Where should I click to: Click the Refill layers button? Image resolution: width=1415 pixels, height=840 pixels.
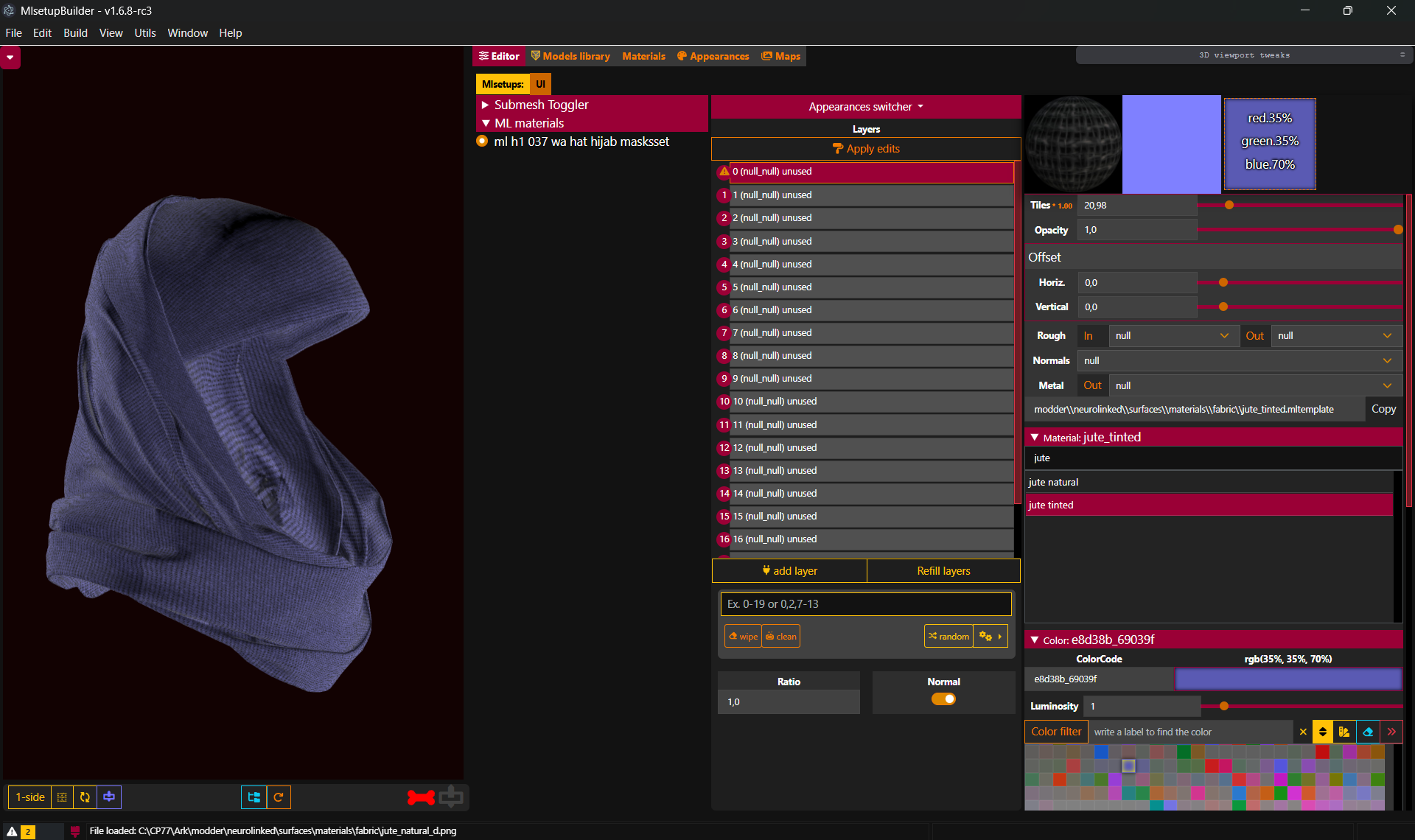tap(943, 571)
